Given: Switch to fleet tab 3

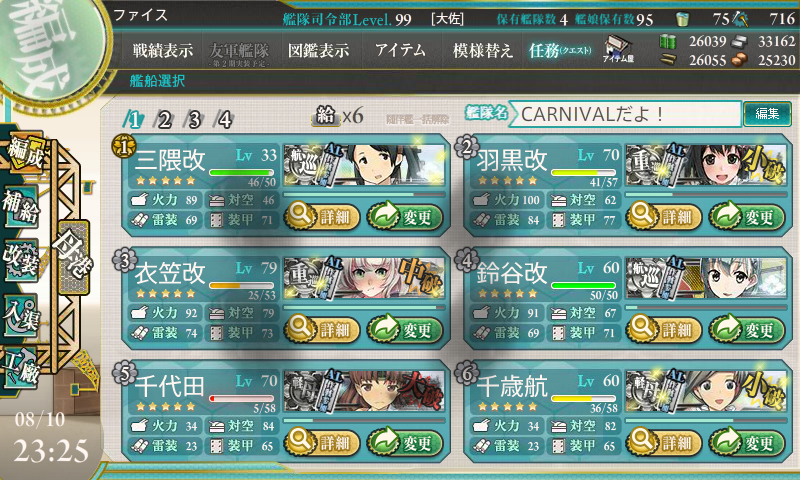Looking at the screenshot, I should click(194, 120).
